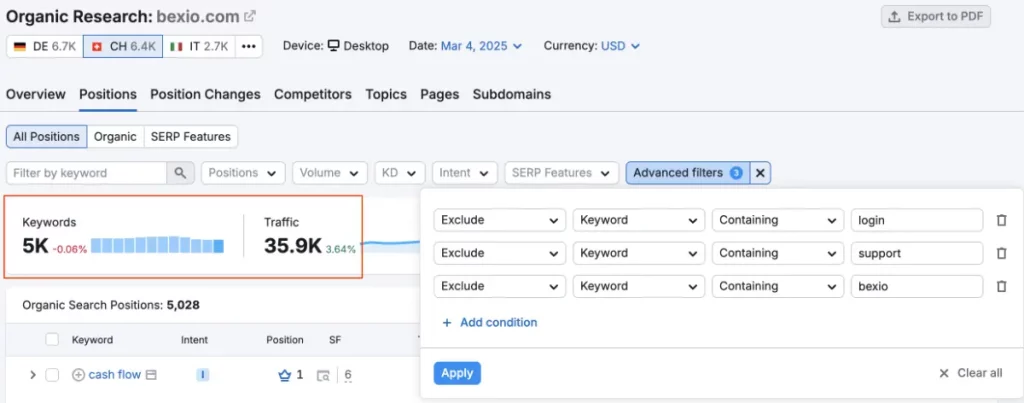Click the keyword page icon beside cash flow
Image resolution: width=1024 pixels, height=403 pixels.
coord(152,375)
